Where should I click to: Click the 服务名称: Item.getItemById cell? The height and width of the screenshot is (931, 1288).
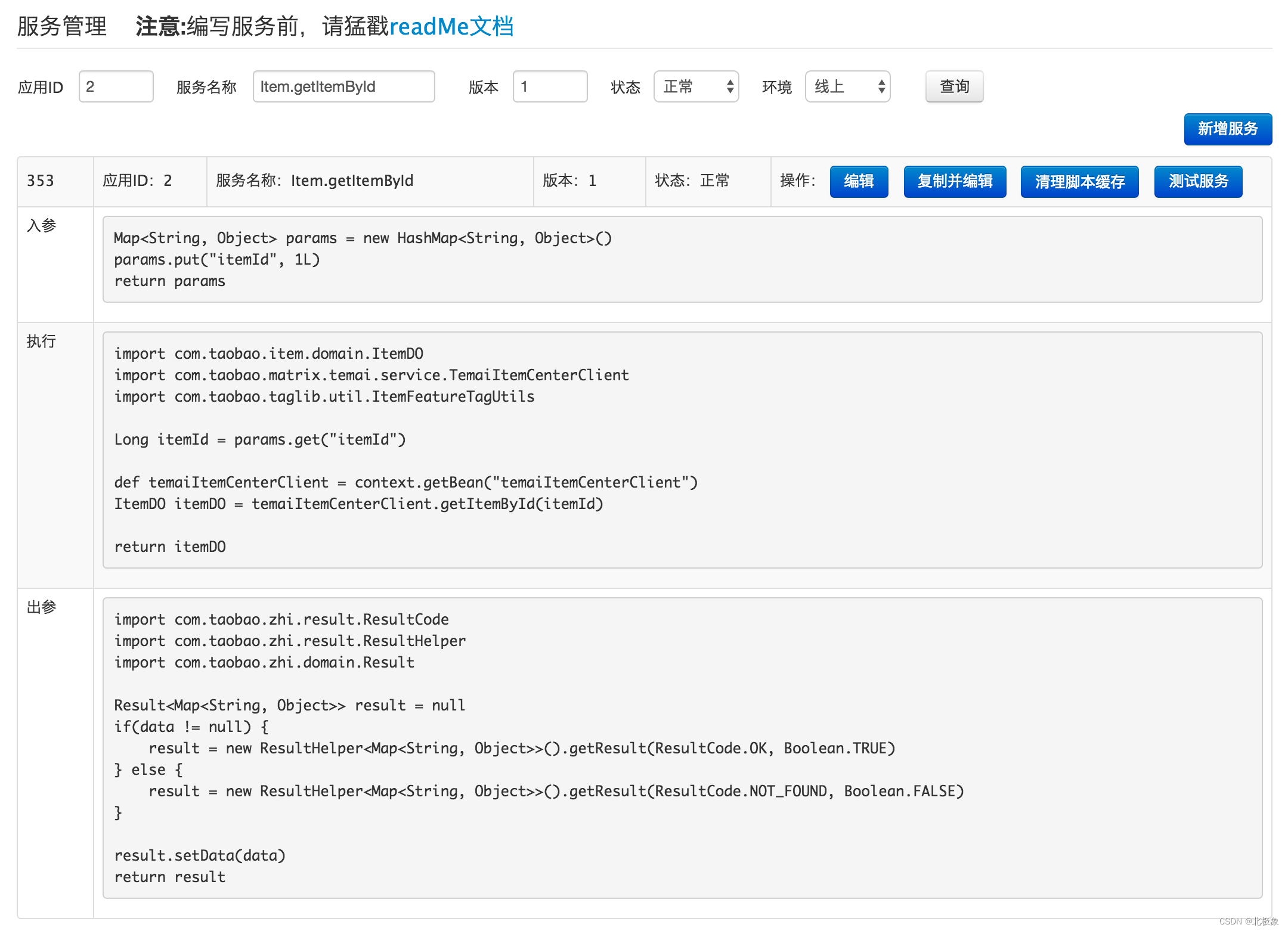pyautogui.click(x=370, y=181)
